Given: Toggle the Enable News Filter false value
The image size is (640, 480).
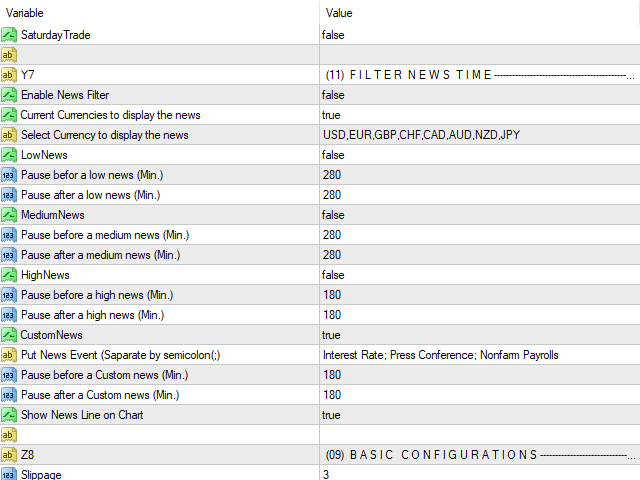Looking at the screenshot, I should point(480,95).
